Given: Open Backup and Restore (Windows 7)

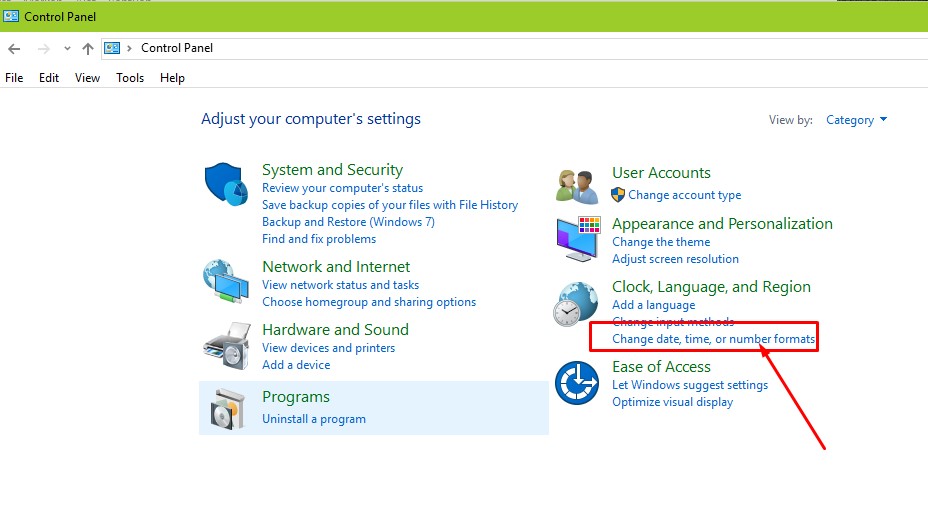Looking at the screenshot, I should [349, 222].
